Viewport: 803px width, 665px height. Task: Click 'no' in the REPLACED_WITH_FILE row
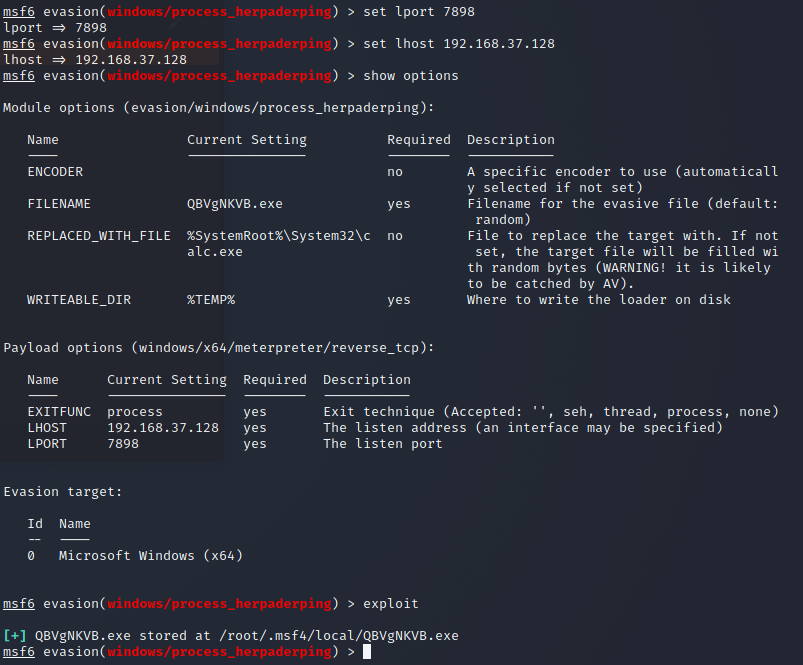(x=395, y=235)
